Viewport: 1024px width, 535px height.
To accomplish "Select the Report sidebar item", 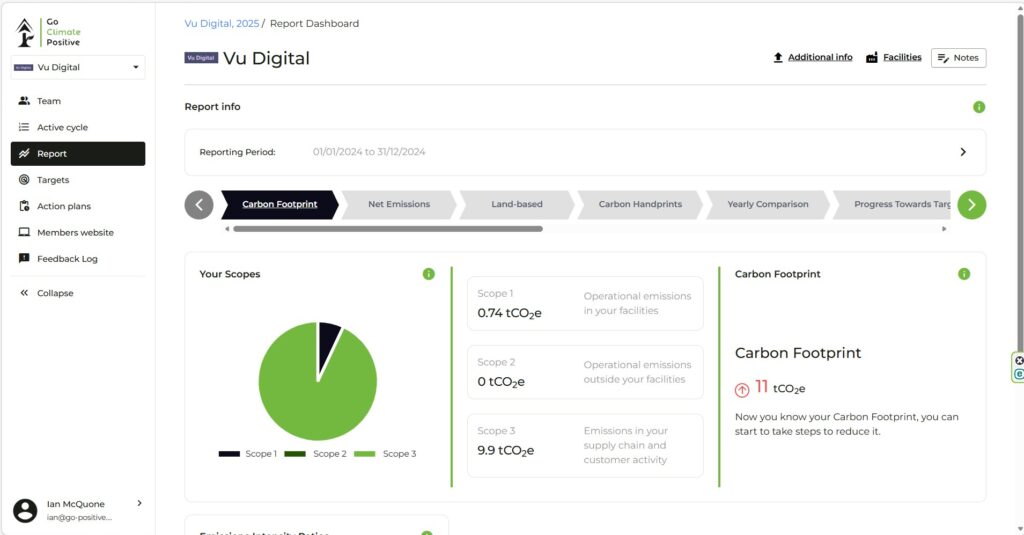I will 78,154.
